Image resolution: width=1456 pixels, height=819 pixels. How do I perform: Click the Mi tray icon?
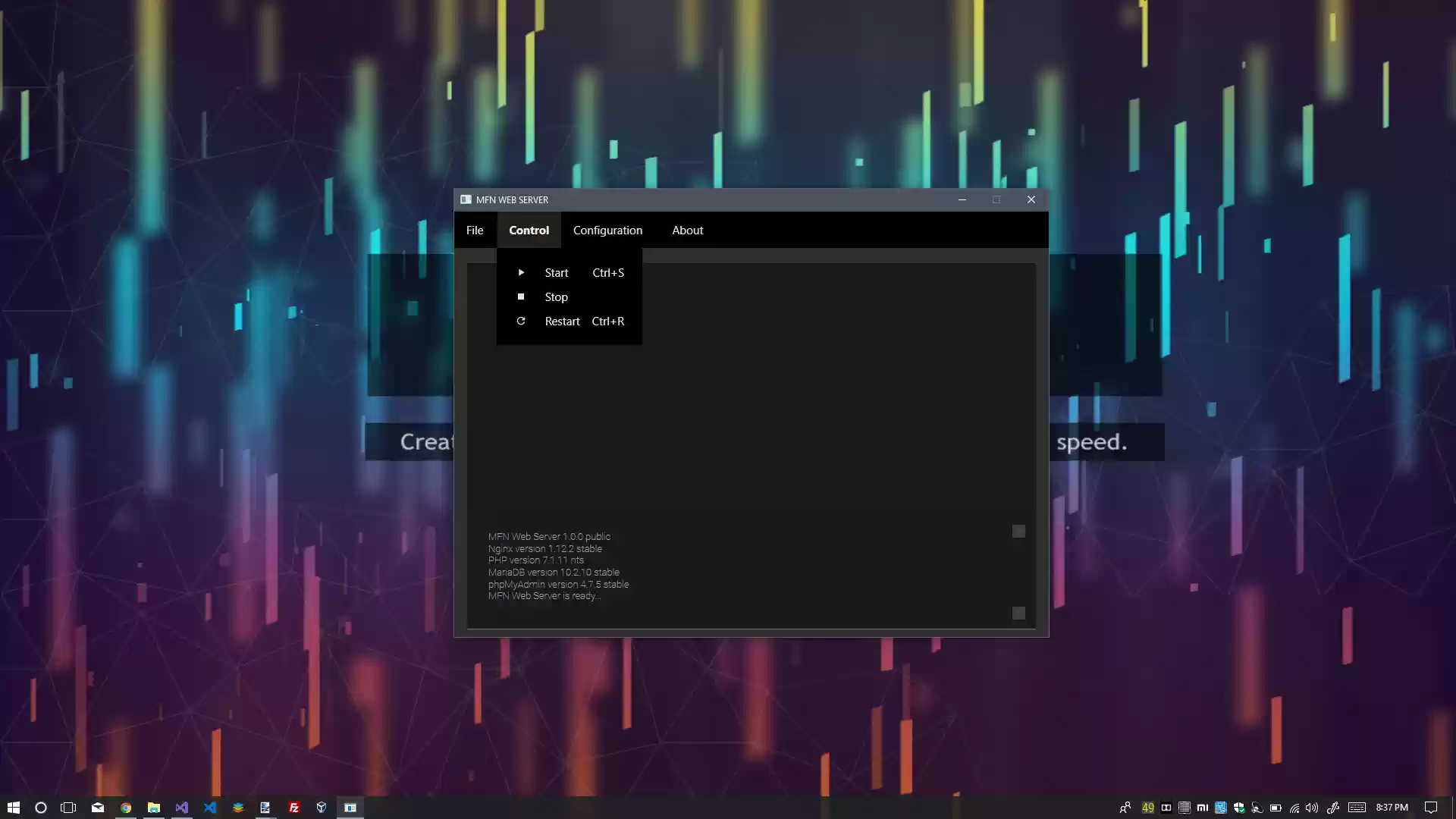1203,808
